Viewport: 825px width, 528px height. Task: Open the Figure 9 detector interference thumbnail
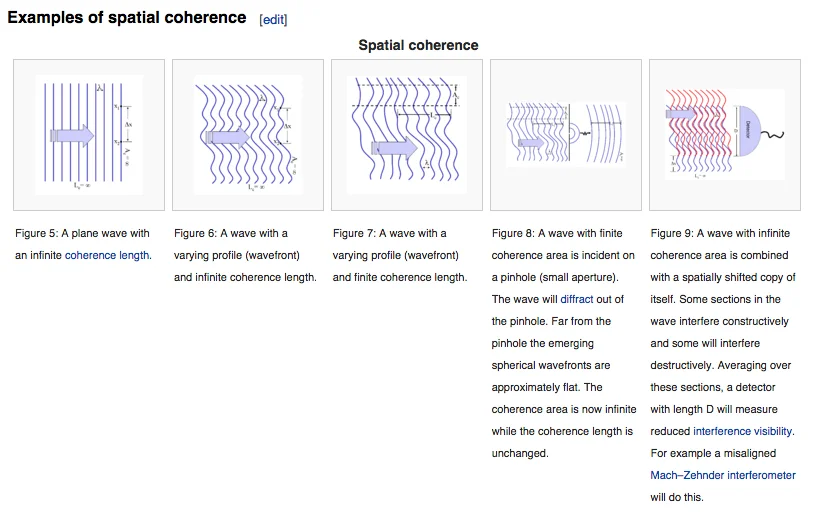pos(725,135)
